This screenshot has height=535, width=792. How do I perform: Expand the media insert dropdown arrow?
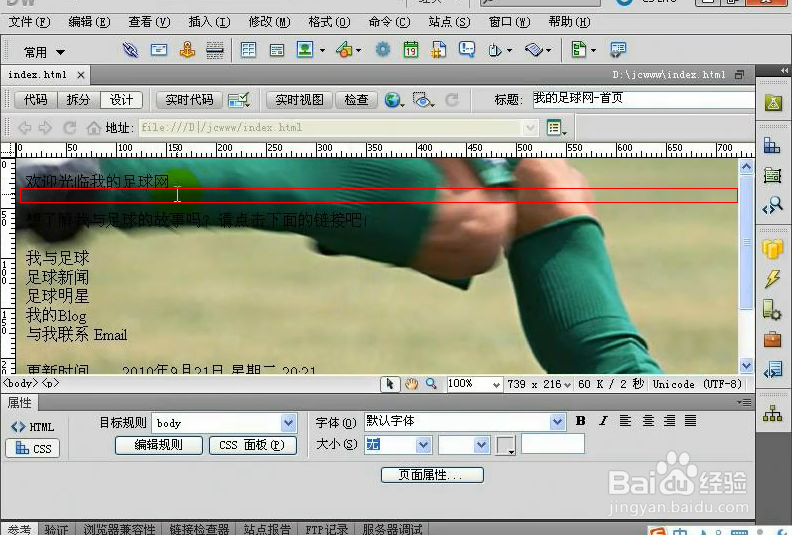(358, 50)
